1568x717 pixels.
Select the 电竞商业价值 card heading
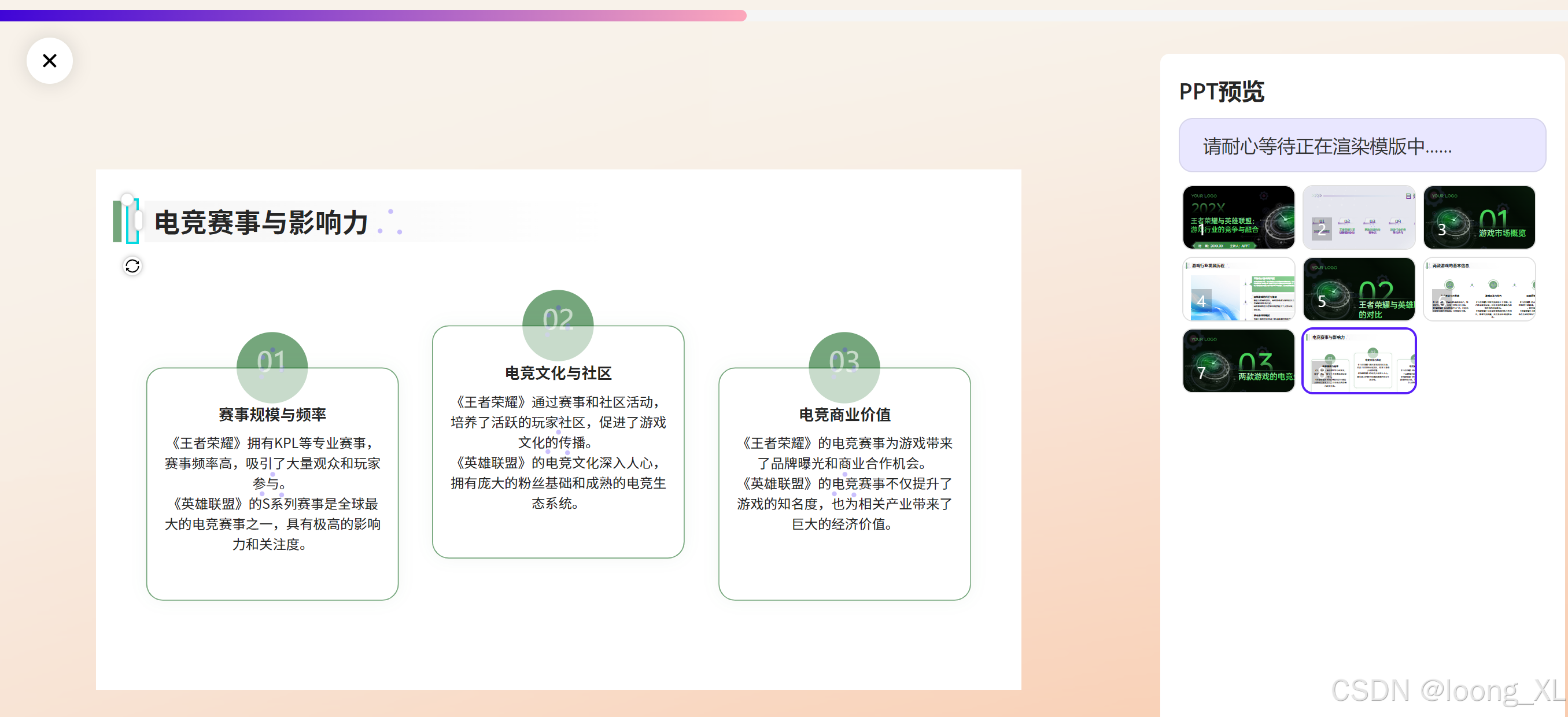pyautogui.click(x=844, y=415)
